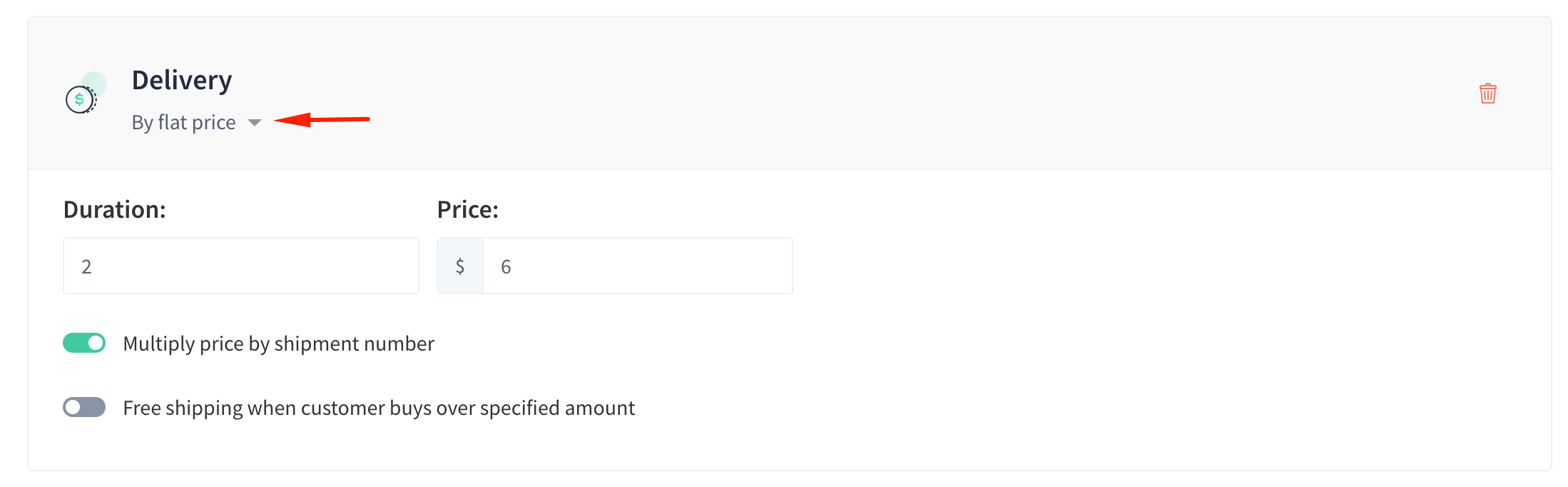This screenshot has width=1568, height=487.
Task: Click the red arrow pointing at flat price
Action: coord(322,119)
